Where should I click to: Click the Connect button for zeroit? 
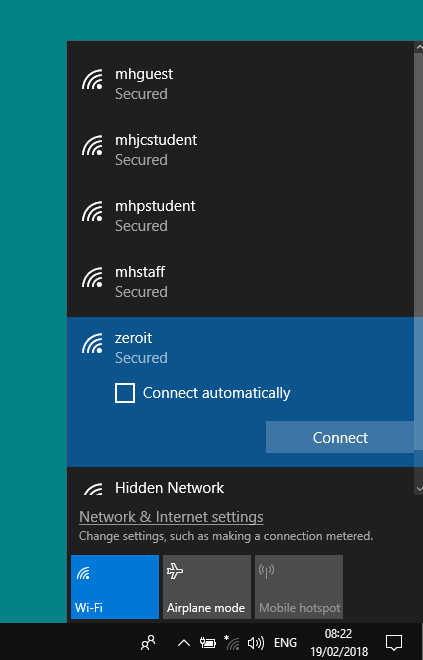340,437
